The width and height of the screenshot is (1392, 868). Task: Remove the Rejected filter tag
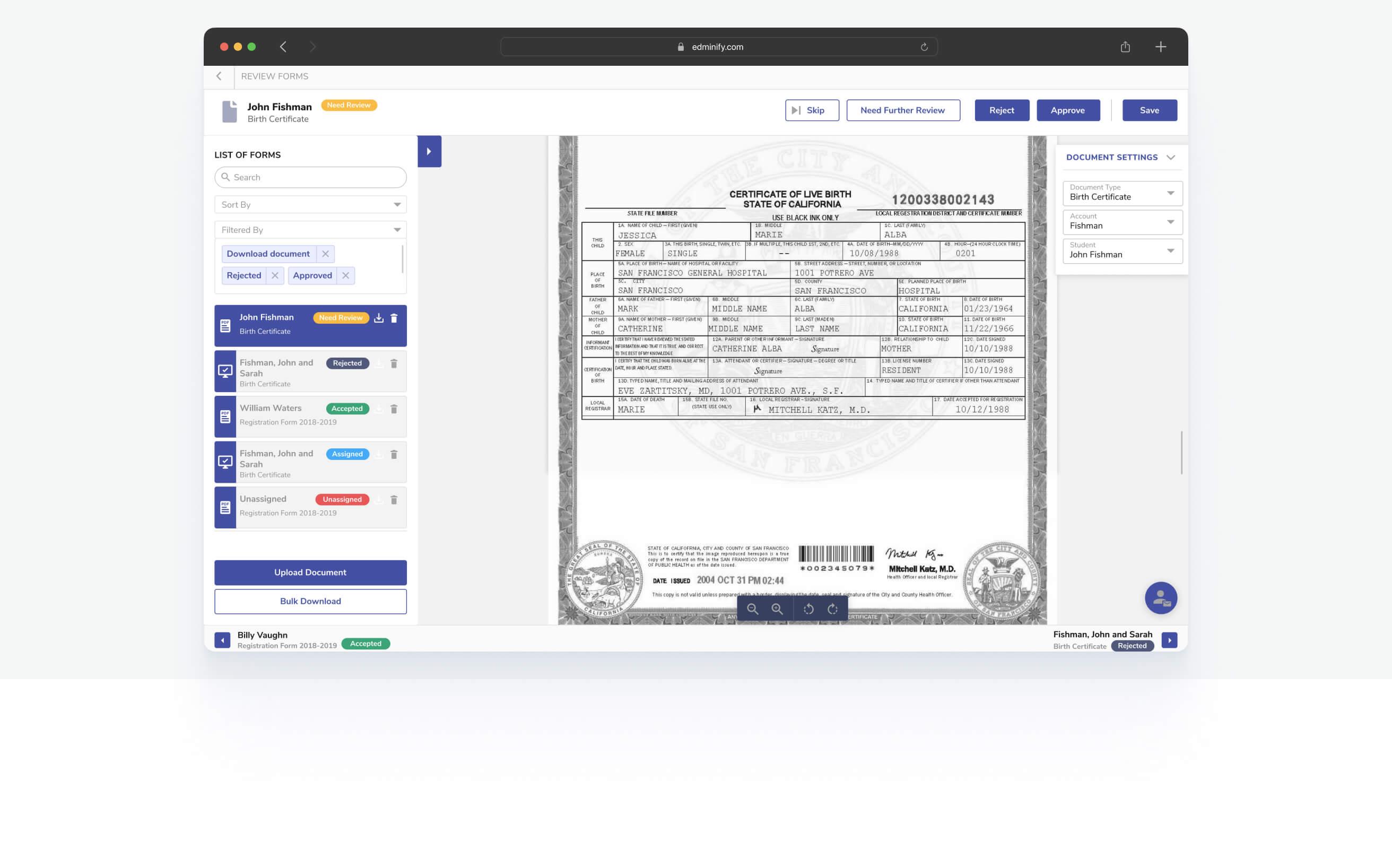[x=275, y=275]
